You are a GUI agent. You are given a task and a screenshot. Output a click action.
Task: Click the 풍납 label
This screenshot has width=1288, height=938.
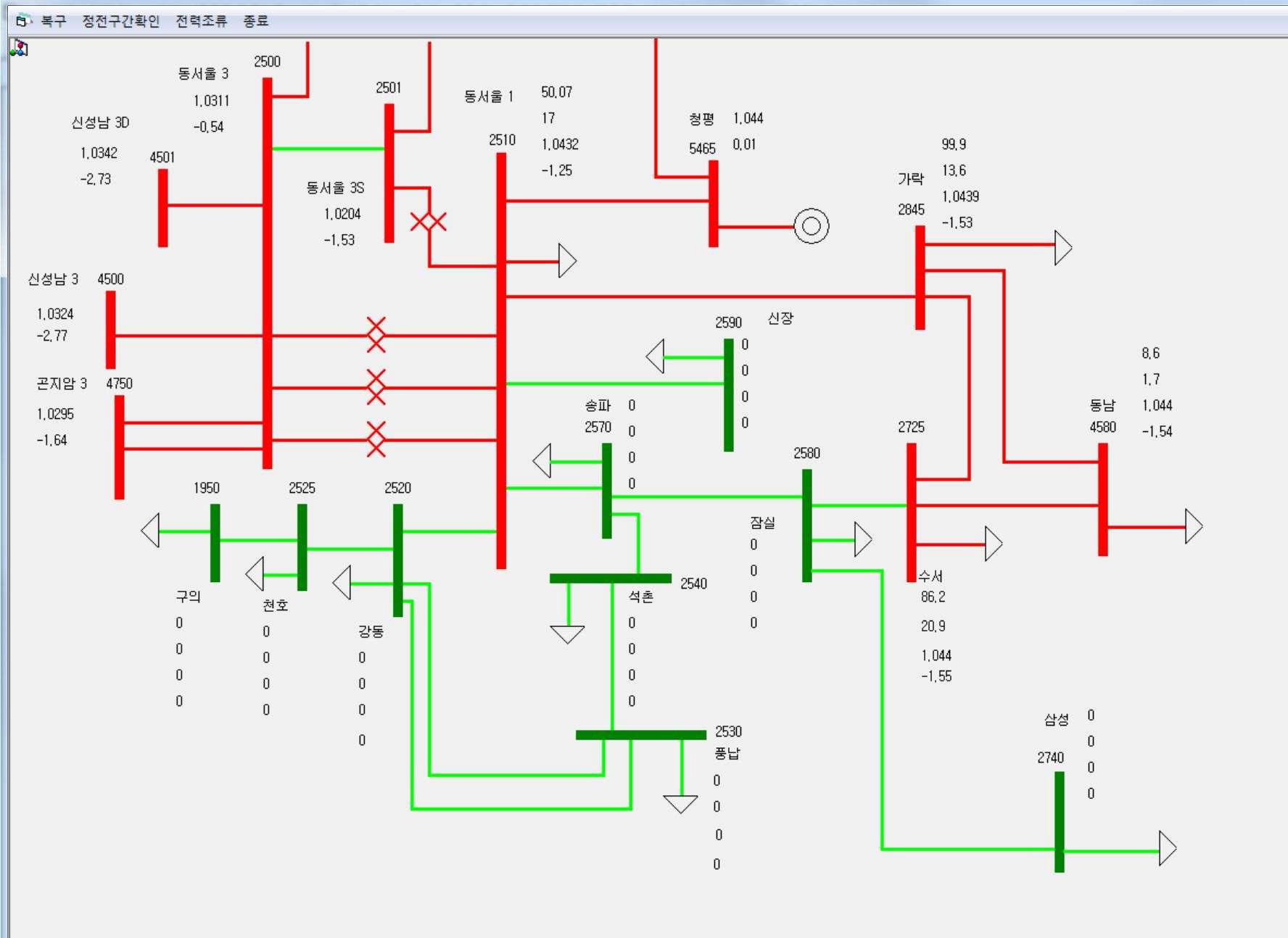[x=727, y=753]
